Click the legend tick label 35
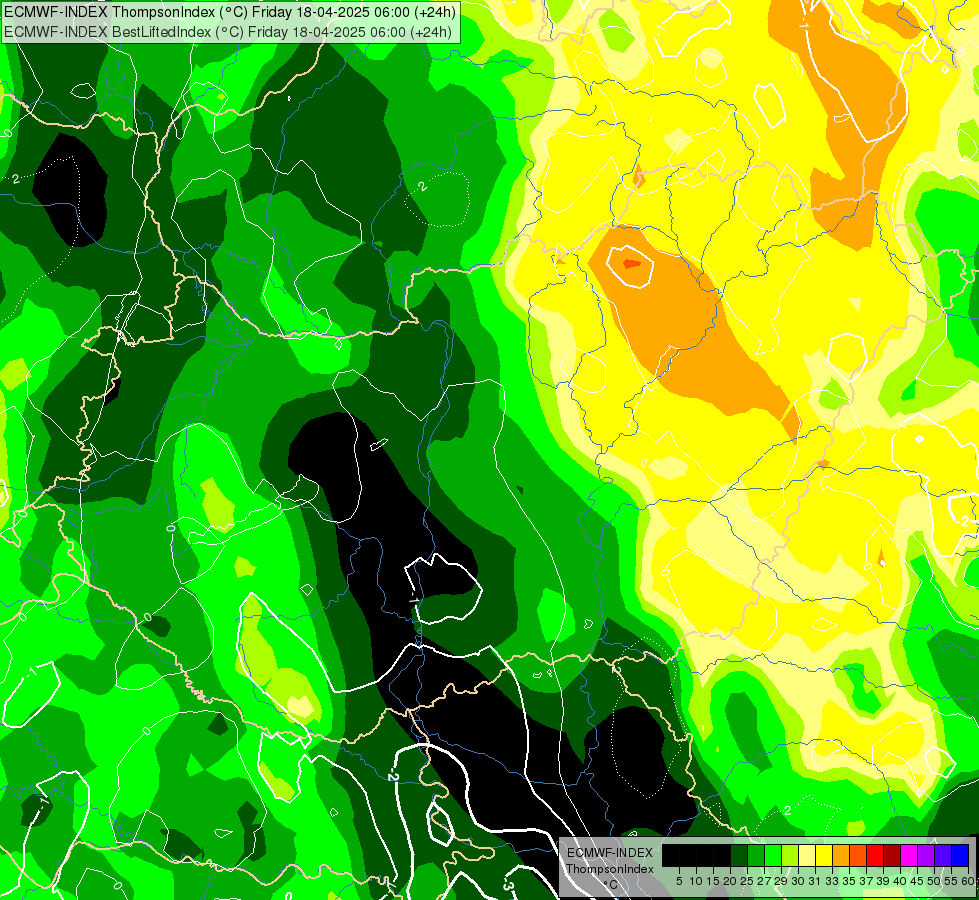Viewport: 979px width, 900px height. (849, 881)
